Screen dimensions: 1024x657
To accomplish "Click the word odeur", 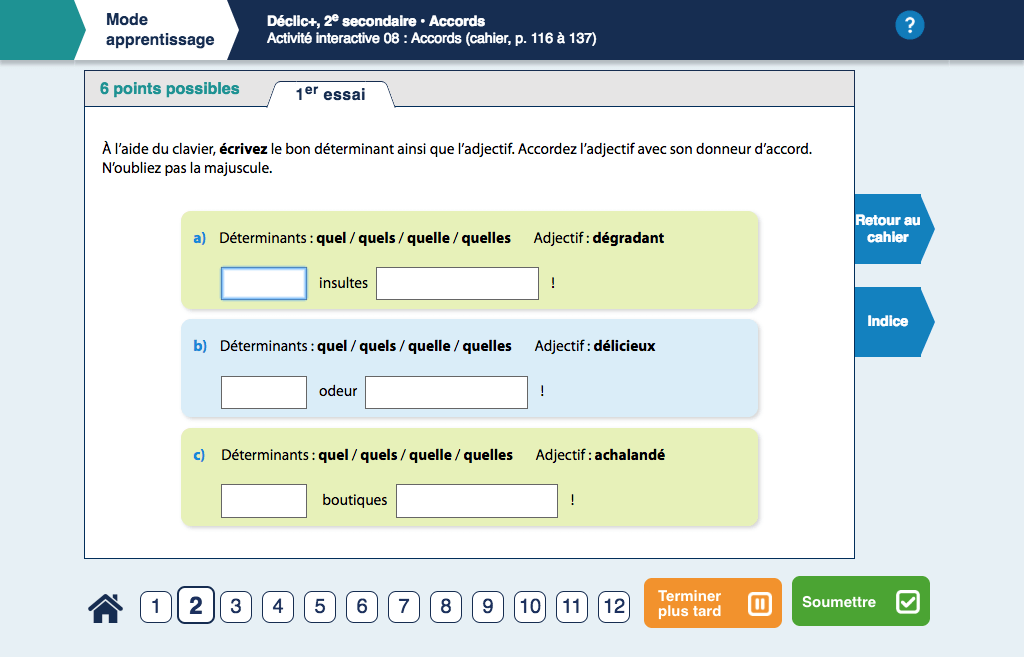I will point(338,391).
